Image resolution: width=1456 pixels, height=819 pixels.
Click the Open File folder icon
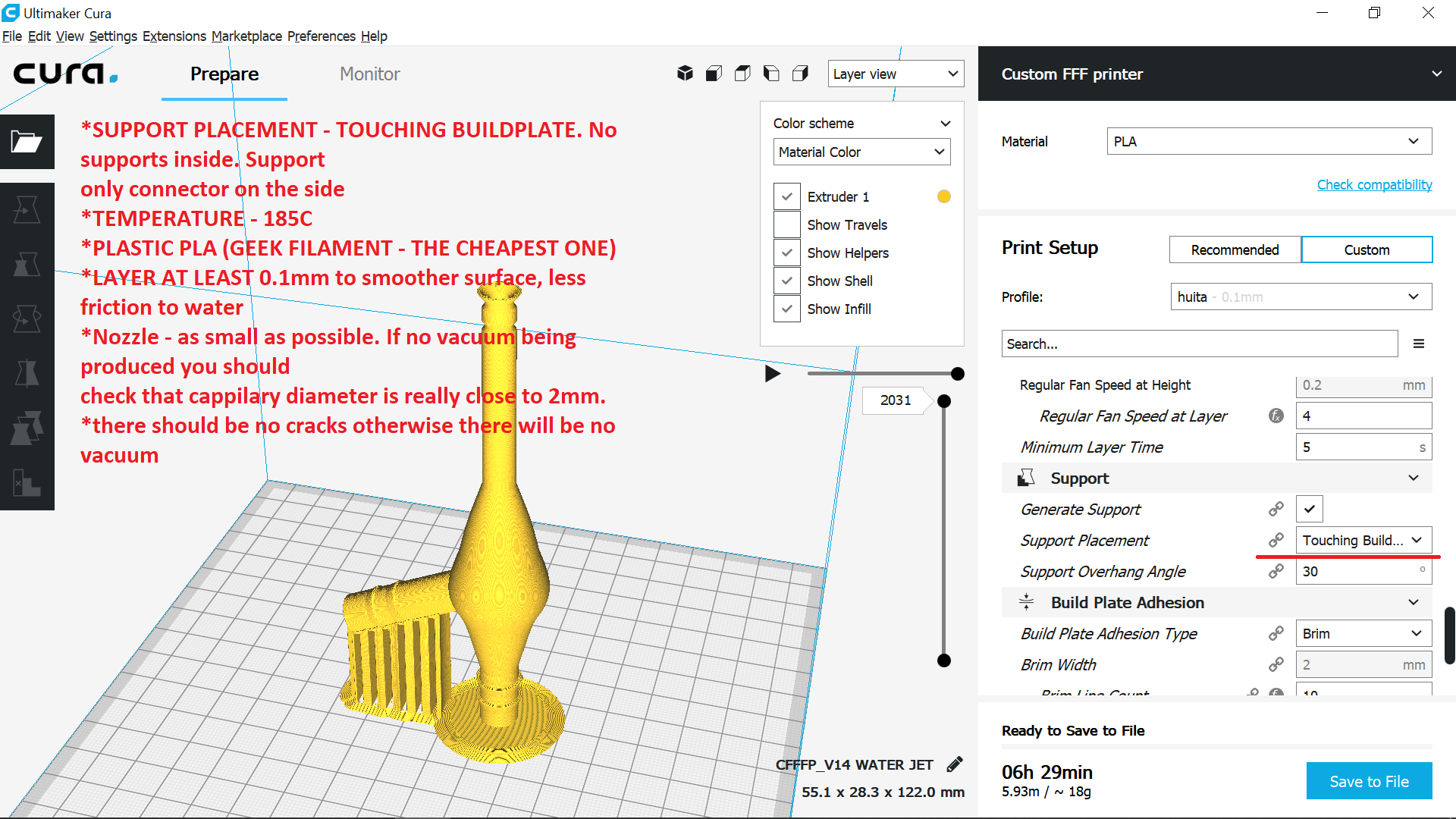click(x=27, y=142)
